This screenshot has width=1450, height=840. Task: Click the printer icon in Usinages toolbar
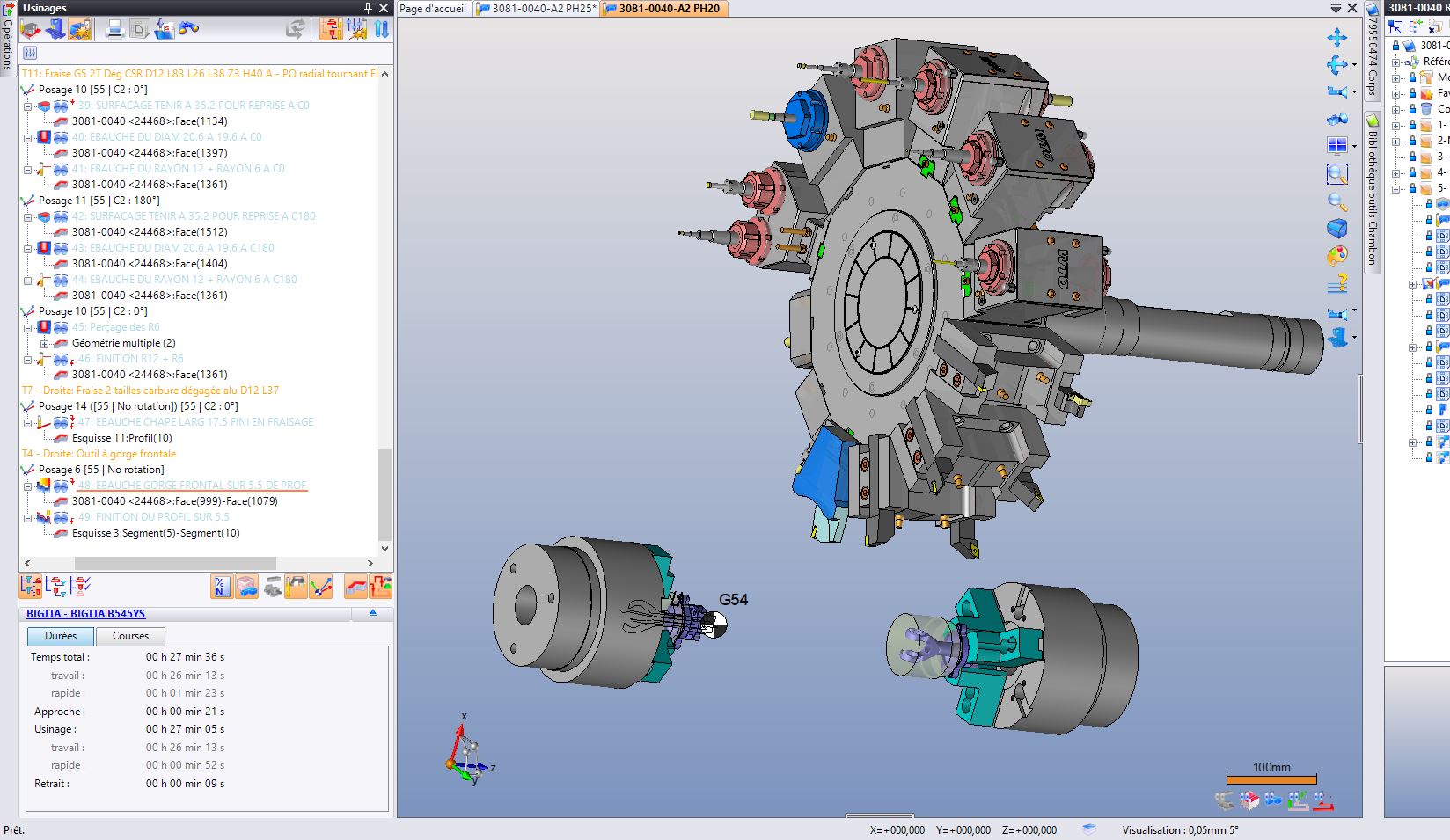[114, 30]
